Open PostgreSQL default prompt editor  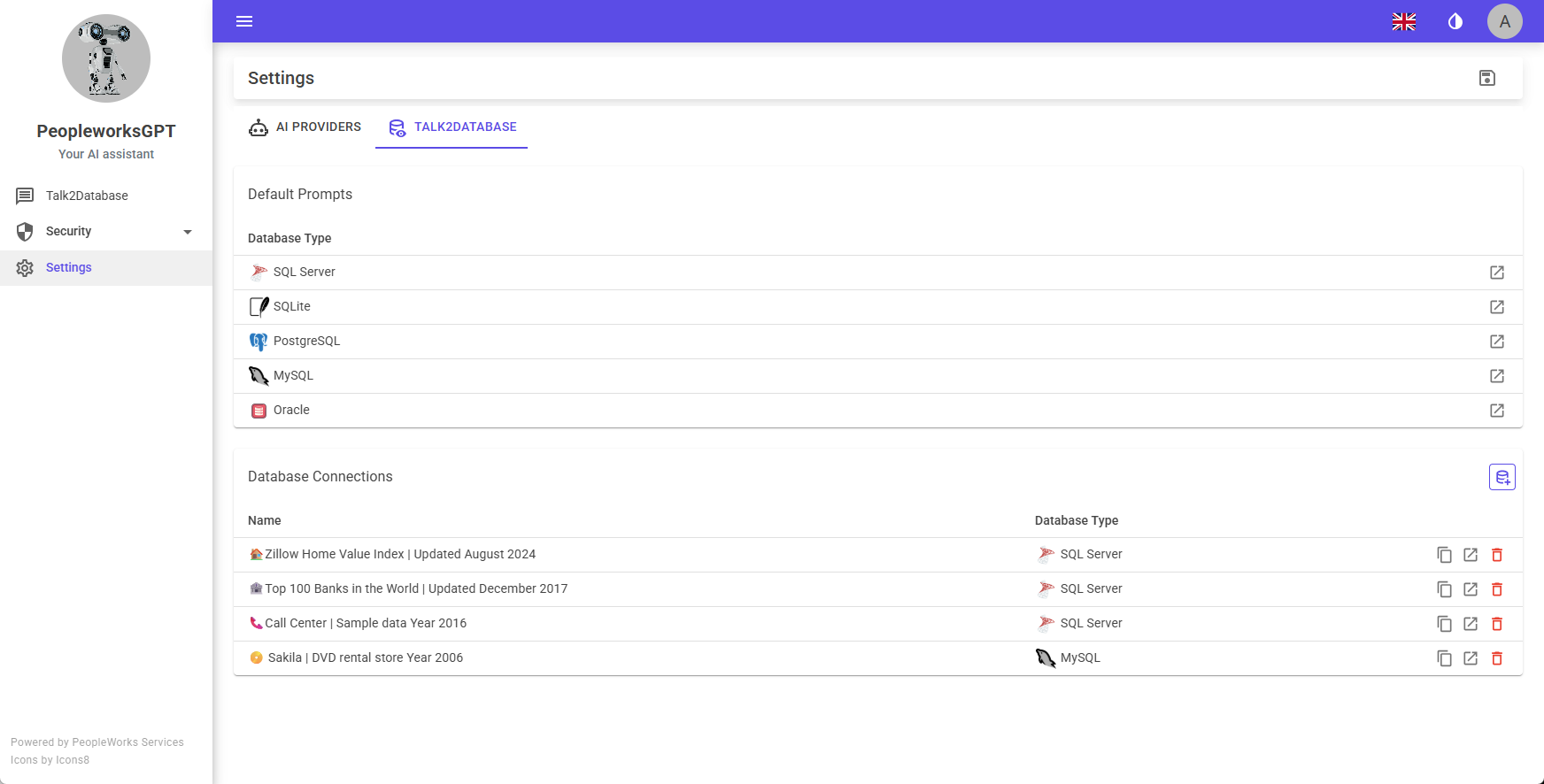[1497, 342]
